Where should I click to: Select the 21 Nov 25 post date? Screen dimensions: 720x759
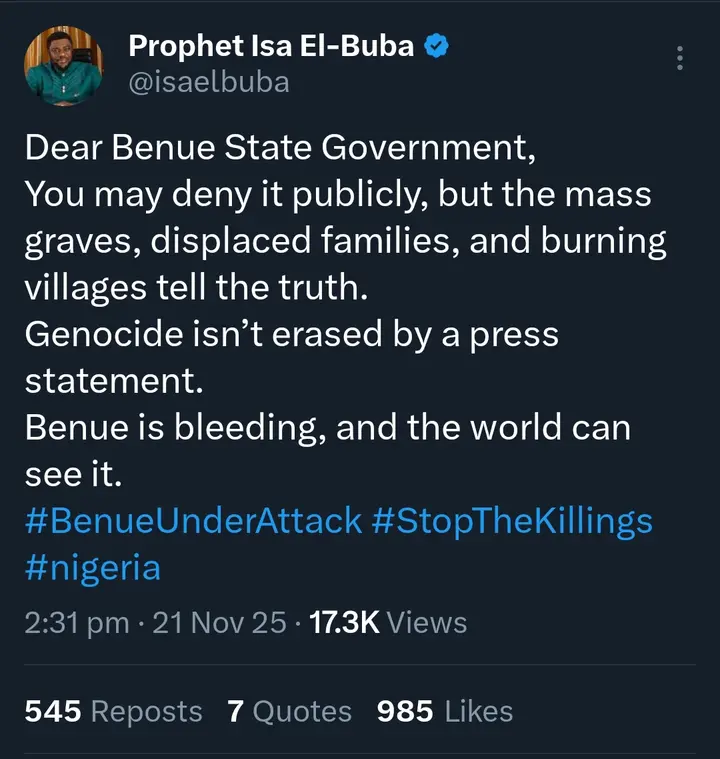[216, 622]
